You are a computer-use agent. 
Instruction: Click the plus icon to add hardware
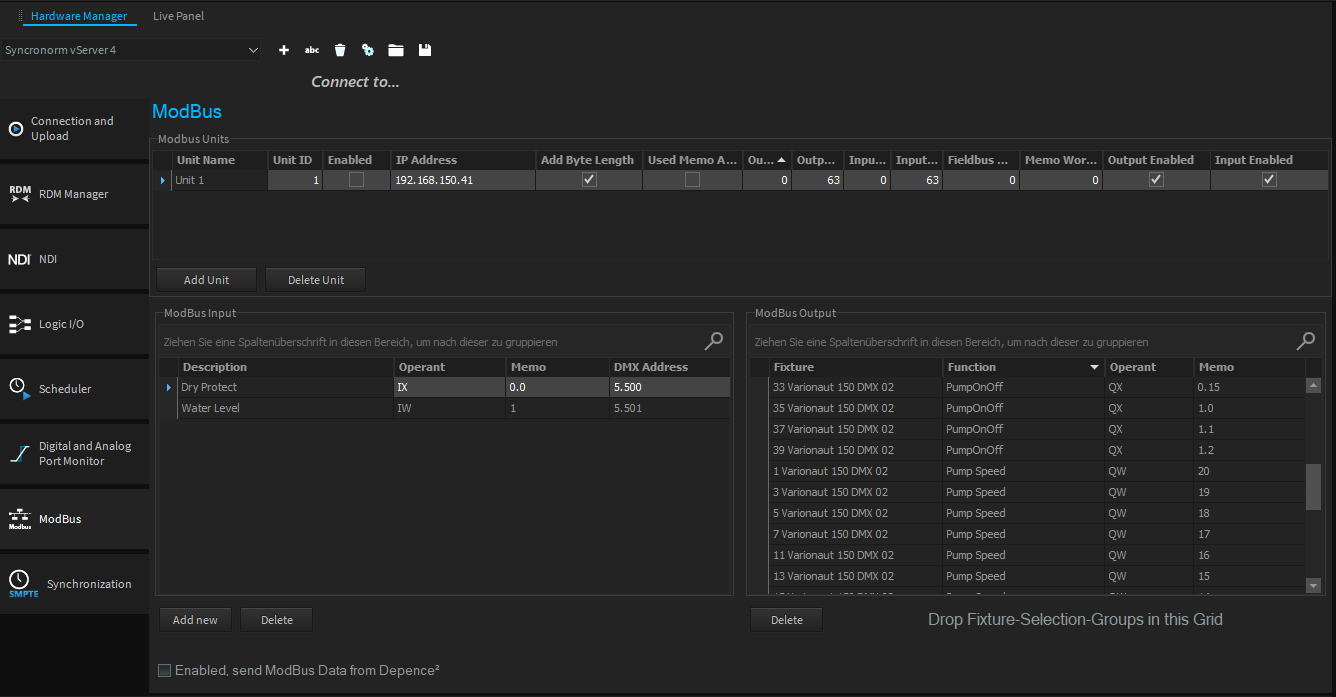(x=284, y=50)
